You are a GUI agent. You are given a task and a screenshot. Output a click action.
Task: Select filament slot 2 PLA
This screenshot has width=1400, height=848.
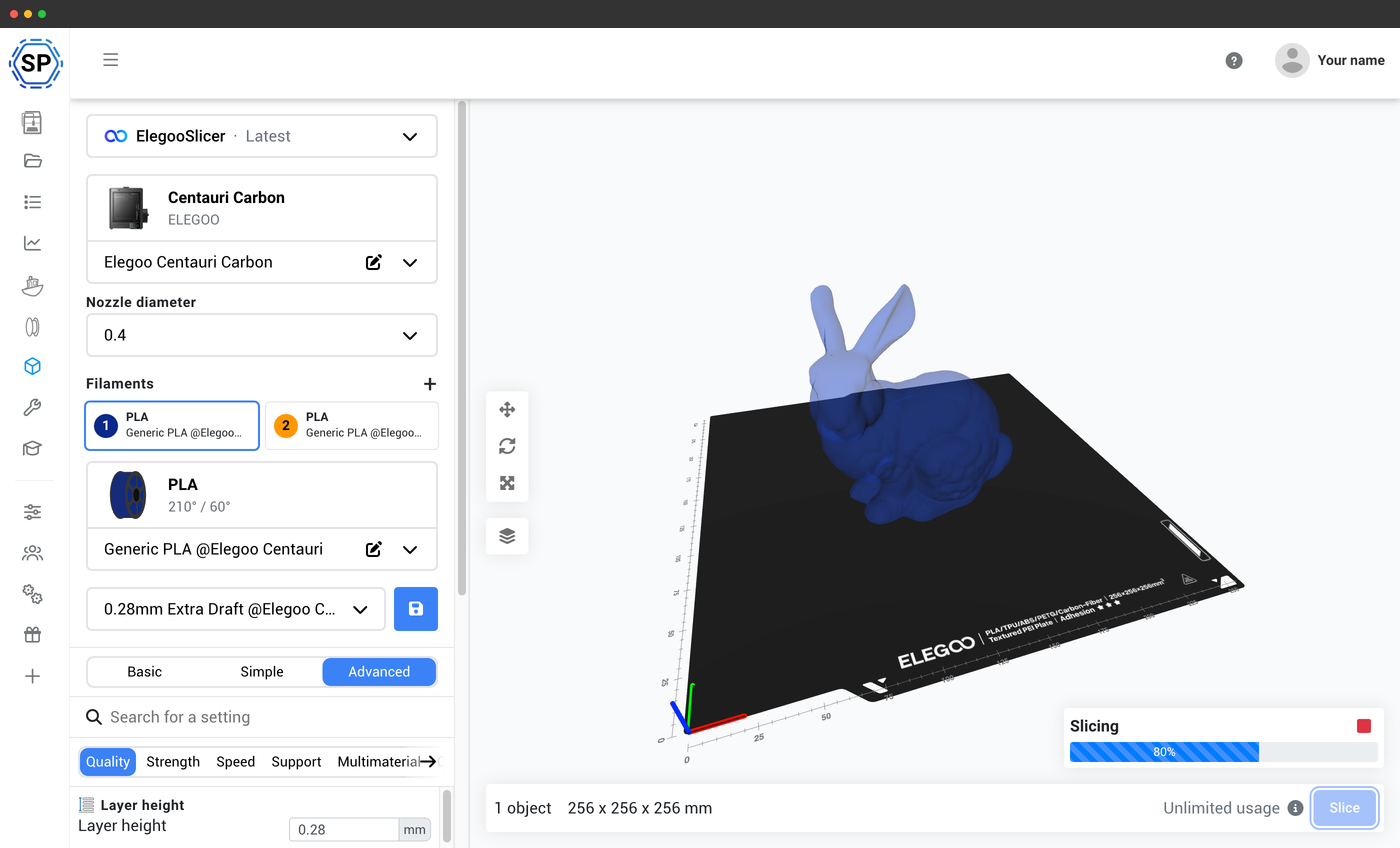[x=351, y=425]
